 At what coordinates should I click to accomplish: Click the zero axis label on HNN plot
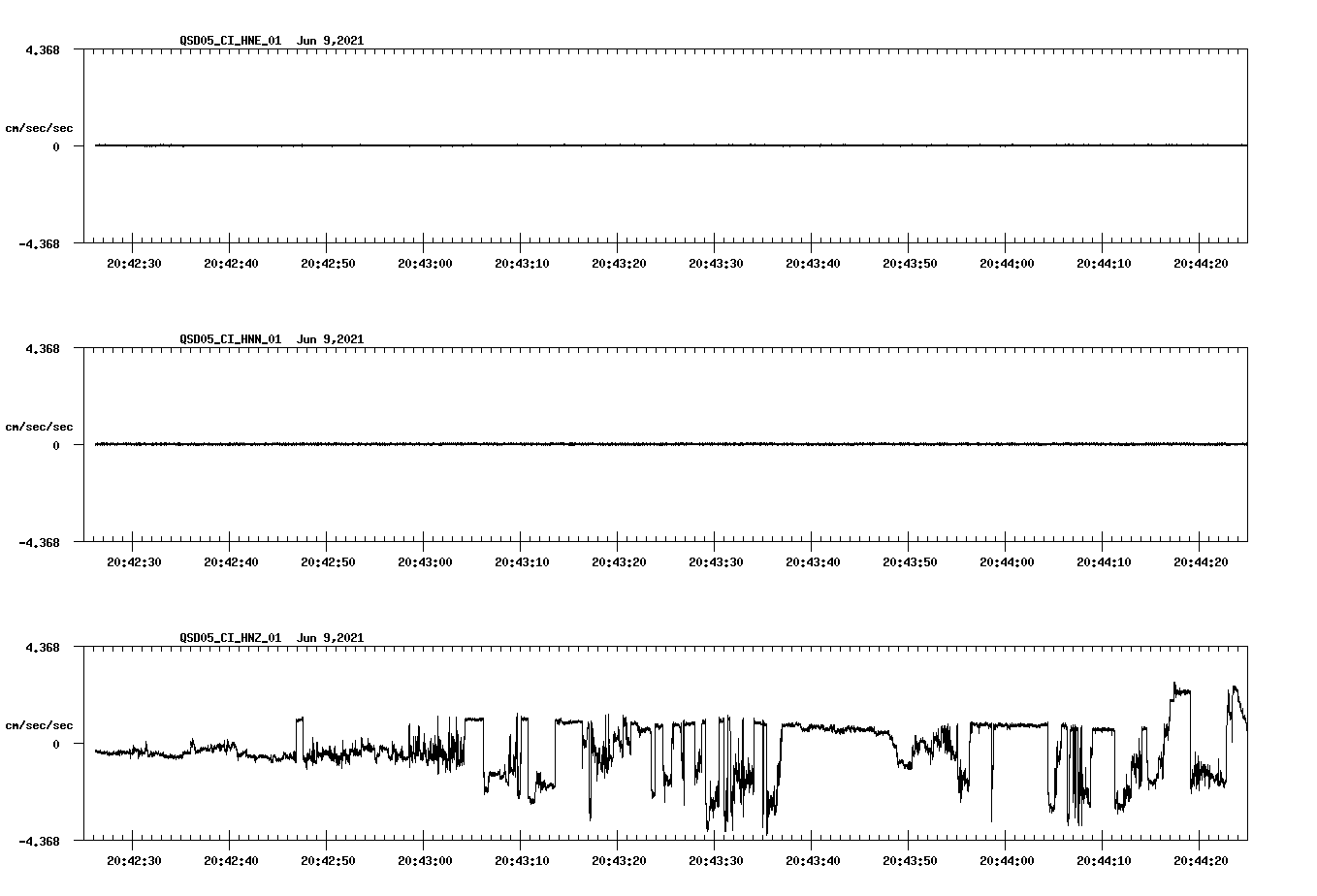click(56, 446)
